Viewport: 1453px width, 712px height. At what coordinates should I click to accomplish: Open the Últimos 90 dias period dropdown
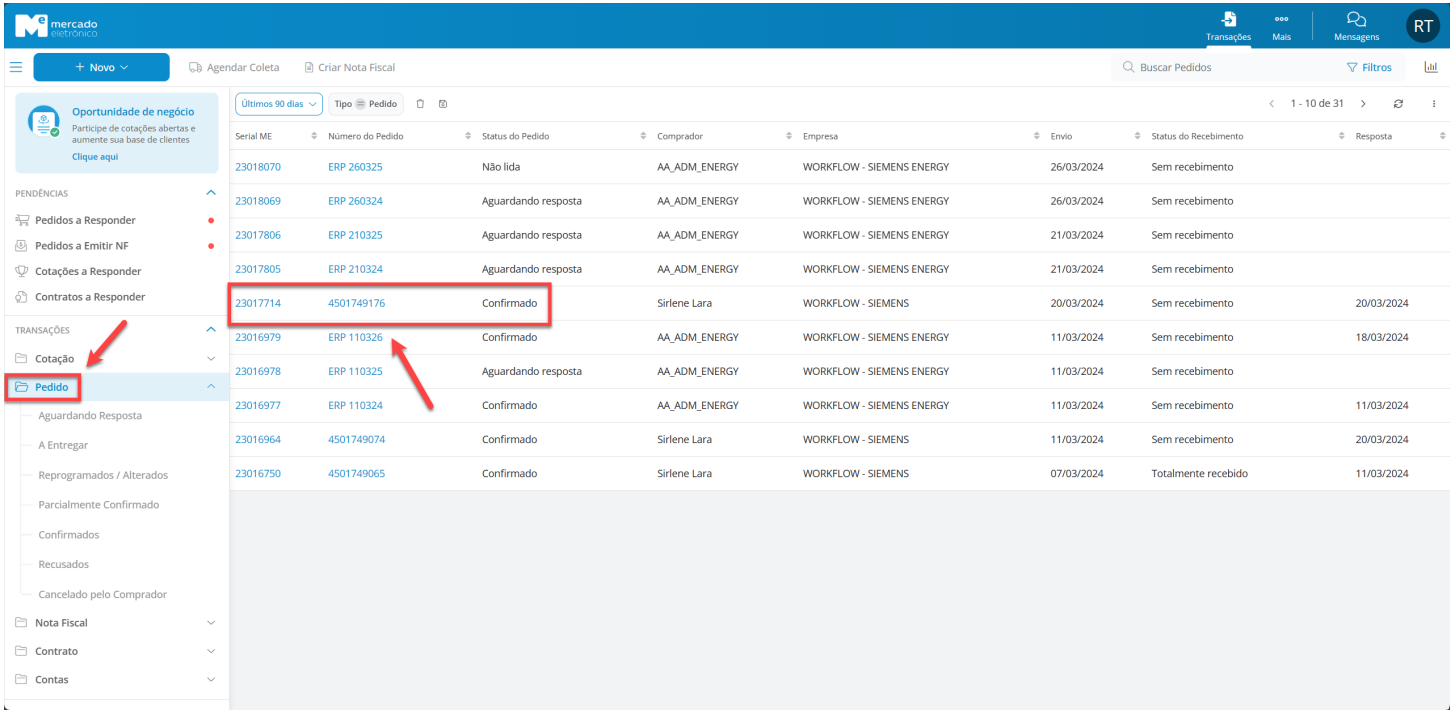coord(279,104)
